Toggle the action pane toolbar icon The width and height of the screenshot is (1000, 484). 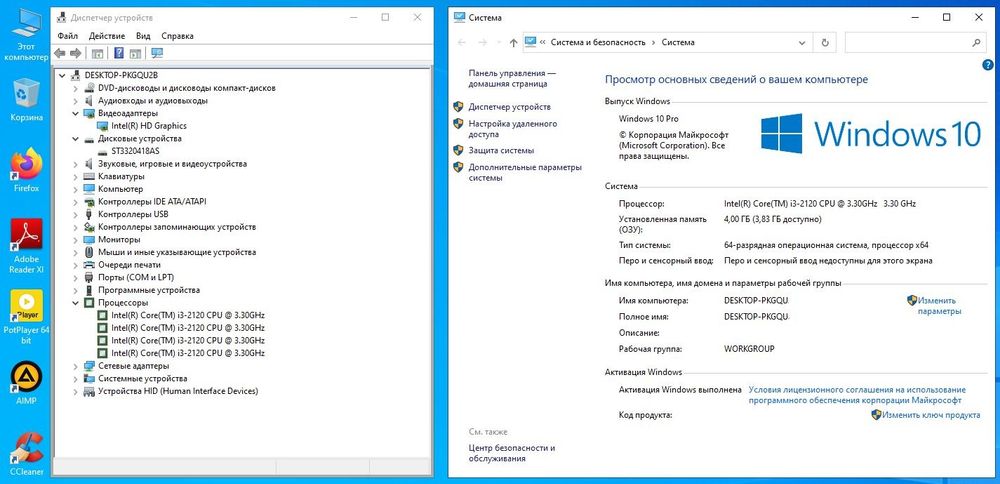[x=135, y=53]
